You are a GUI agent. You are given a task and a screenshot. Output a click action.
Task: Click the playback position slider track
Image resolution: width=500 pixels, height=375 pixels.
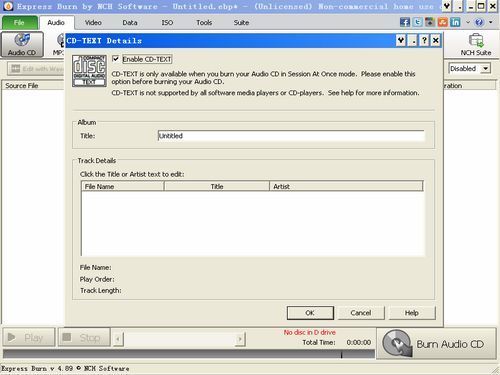click(179, 339)
